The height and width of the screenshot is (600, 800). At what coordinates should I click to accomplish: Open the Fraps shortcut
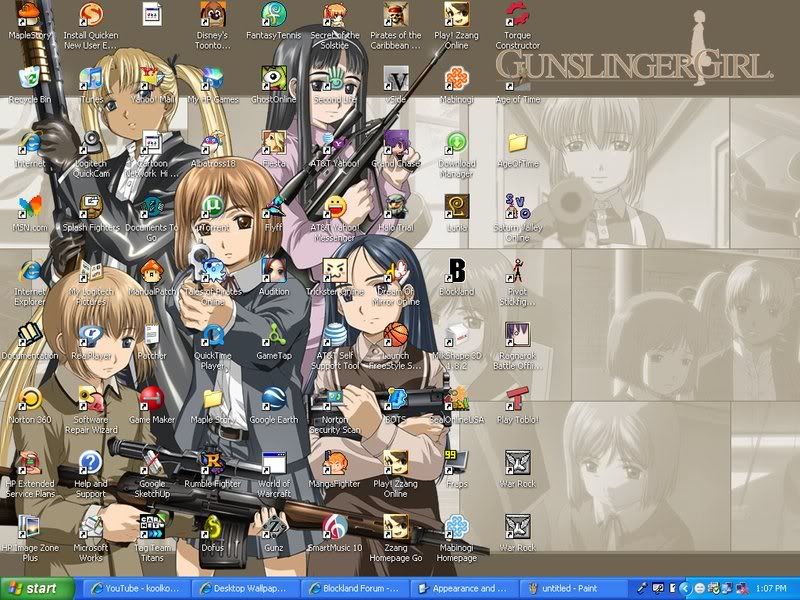[x=457, y=463]
